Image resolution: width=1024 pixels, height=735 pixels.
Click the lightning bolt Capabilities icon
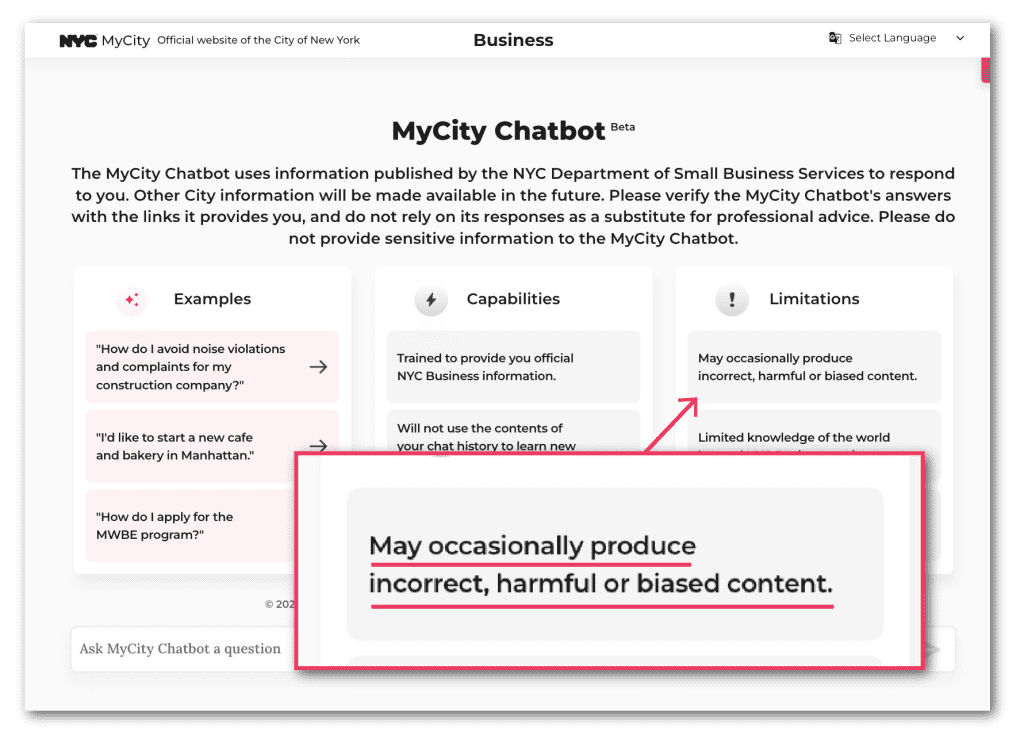click(431, 300)
